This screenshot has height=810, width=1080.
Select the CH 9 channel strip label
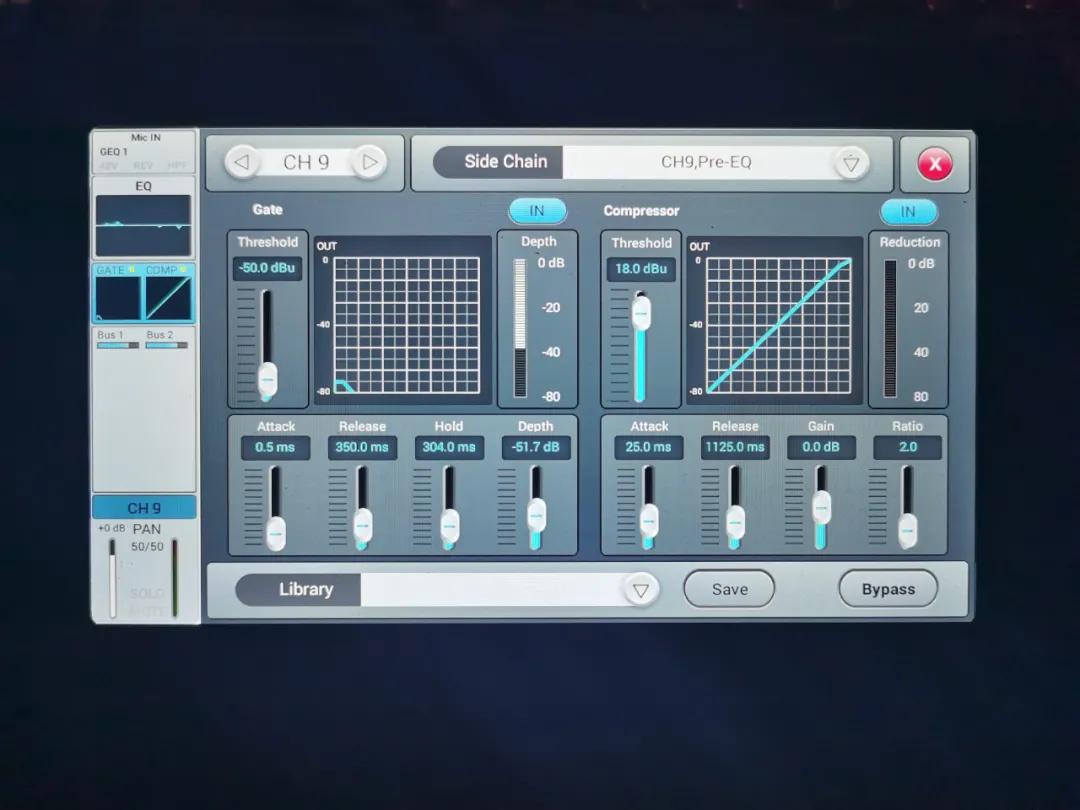pos(144,508)
